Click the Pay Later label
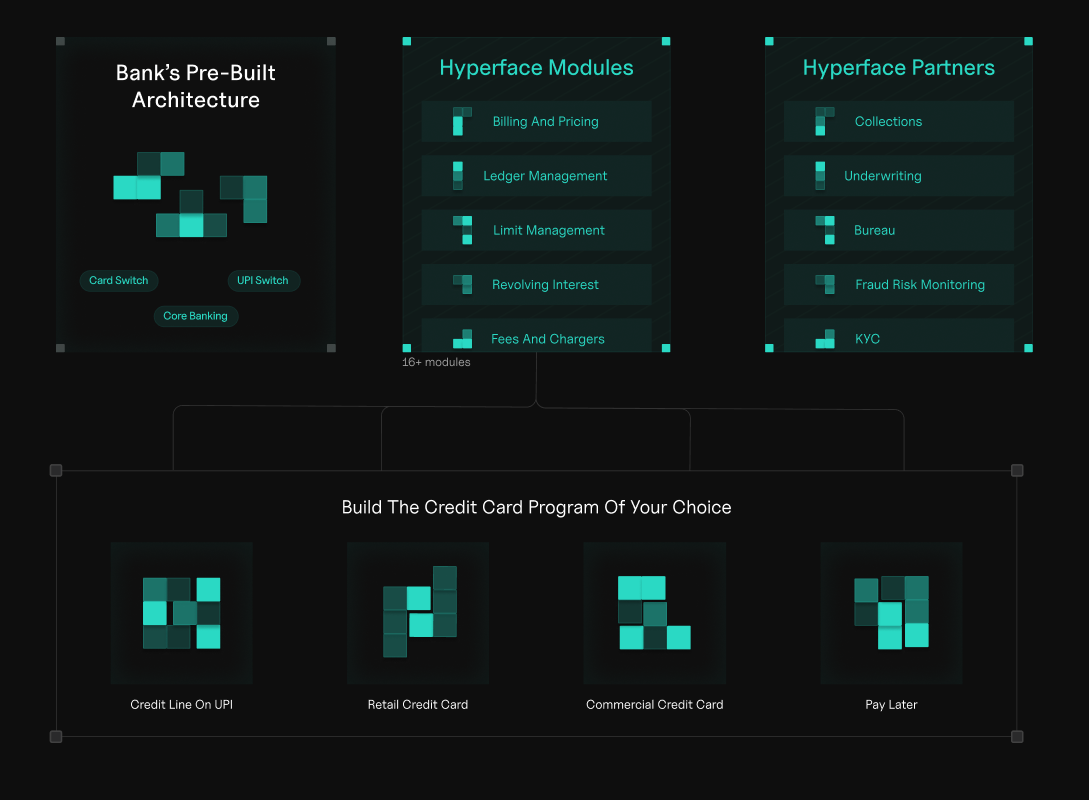The width and height of the screenshot is (1089, 800). pyautogui.click(x=891, y=704)
